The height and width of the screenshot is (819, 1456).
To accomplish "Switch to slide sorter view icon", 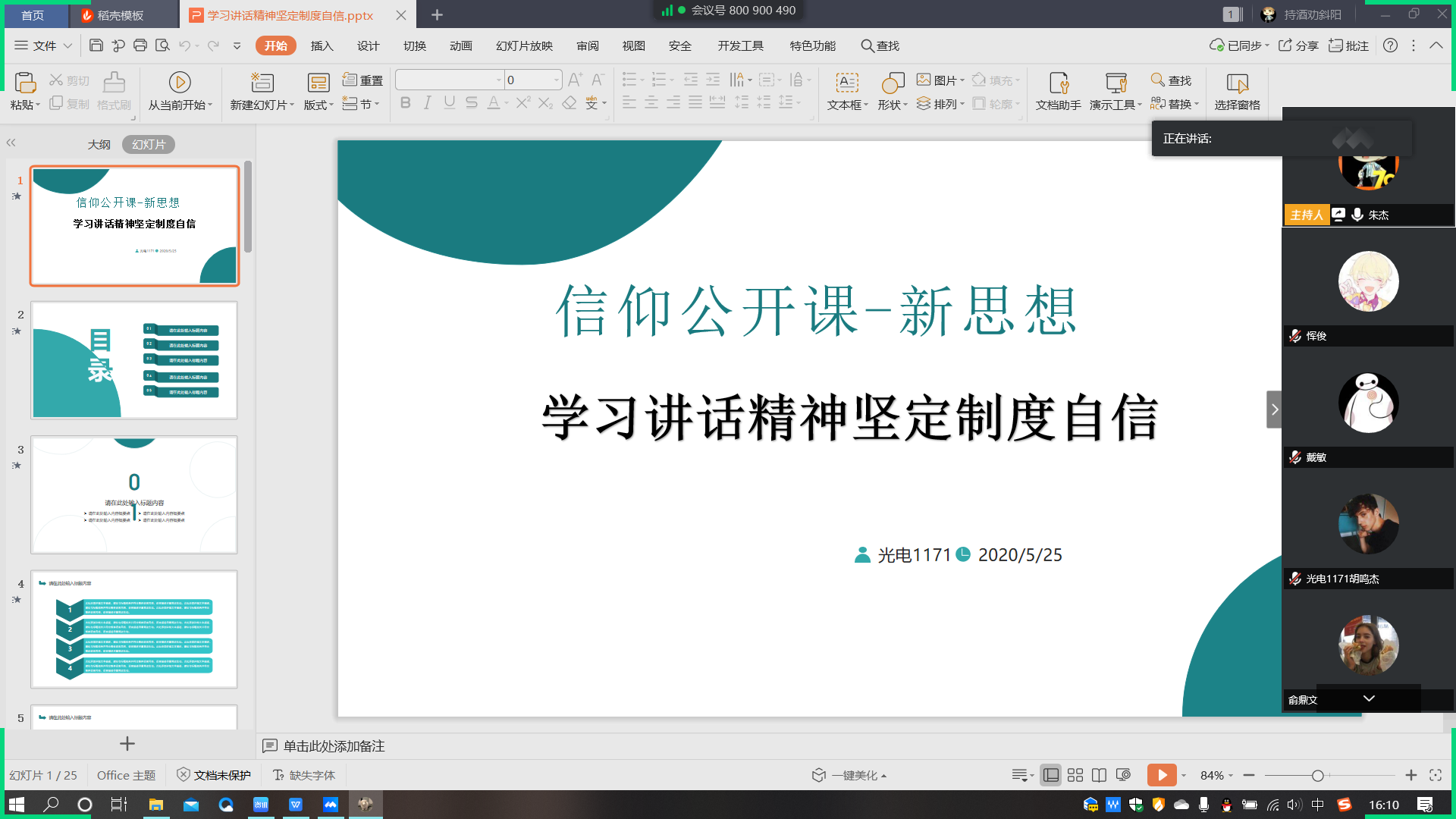I will pyautogui.click(x=1075, y=775).
